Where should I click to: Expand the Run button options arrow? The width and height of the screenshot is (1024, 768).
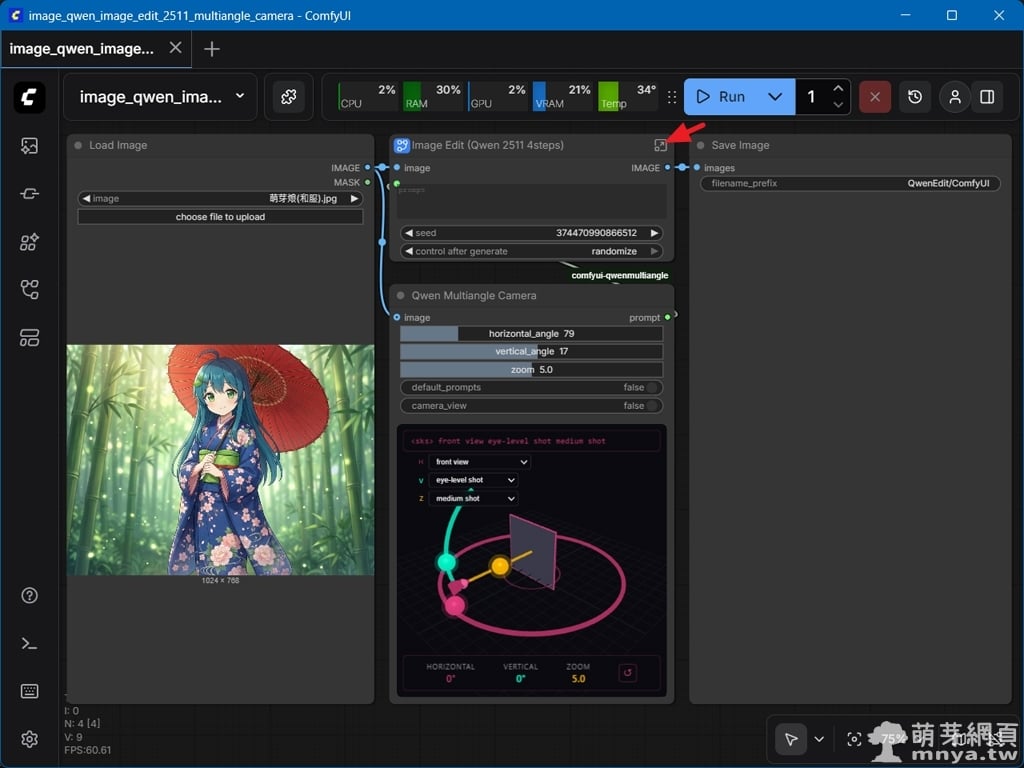774,97
